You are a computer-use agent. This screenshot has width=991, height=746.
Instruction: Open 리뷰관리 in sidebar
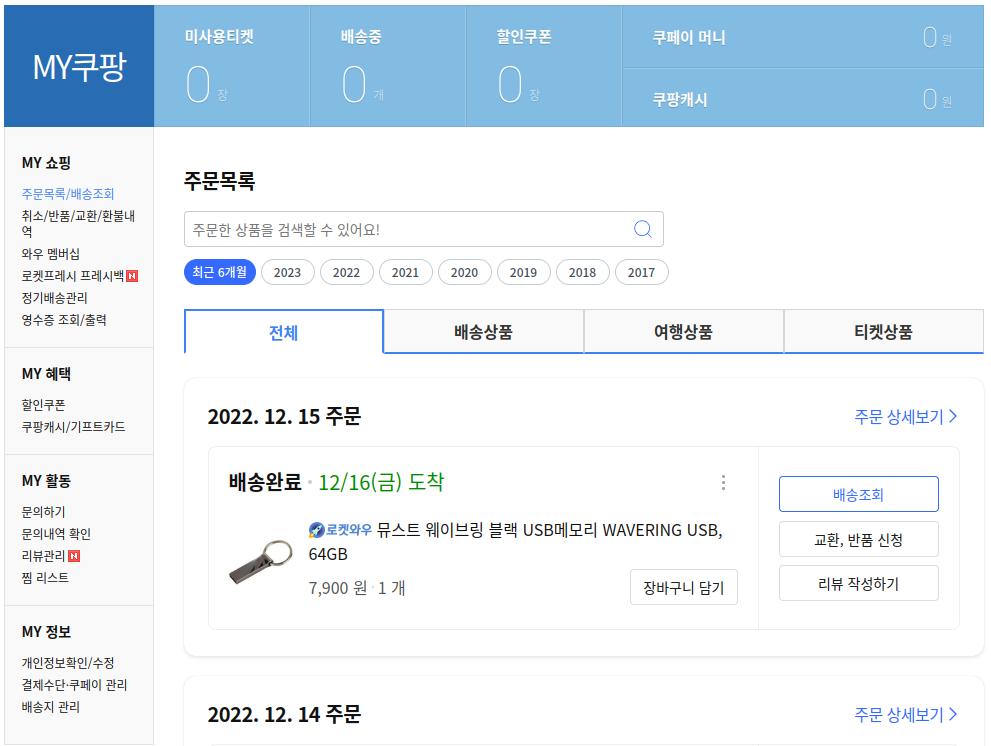44,556
